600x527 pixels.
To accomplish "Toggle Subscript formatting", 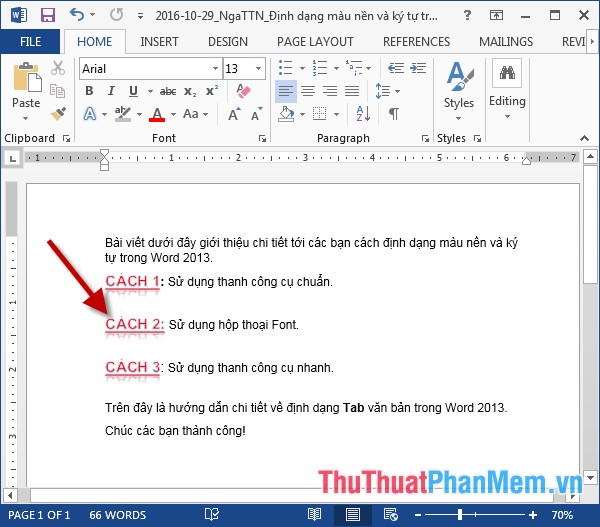I will click(190, 91).
